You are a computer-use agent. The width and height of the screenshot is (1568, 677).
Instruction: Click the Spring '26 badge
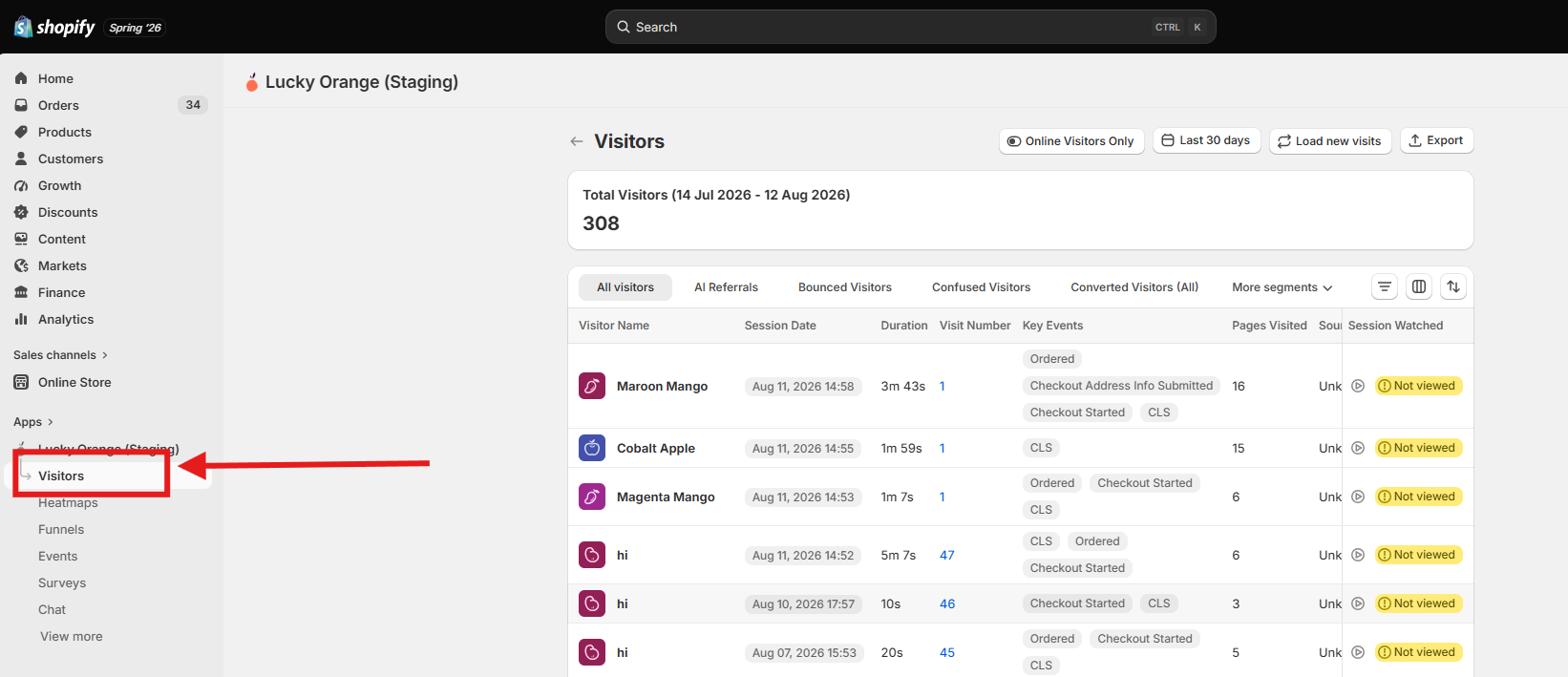pos(135,28)
